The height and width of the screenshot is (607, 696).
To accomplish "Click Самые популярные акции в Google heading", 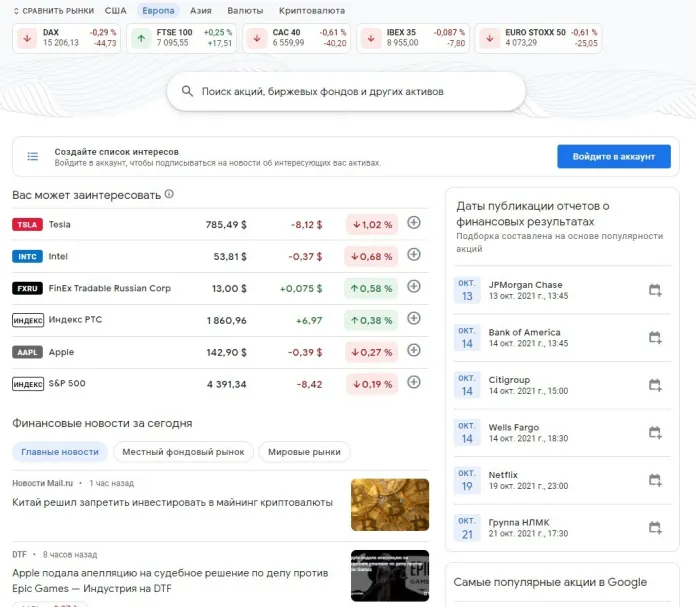I will 550,582.
